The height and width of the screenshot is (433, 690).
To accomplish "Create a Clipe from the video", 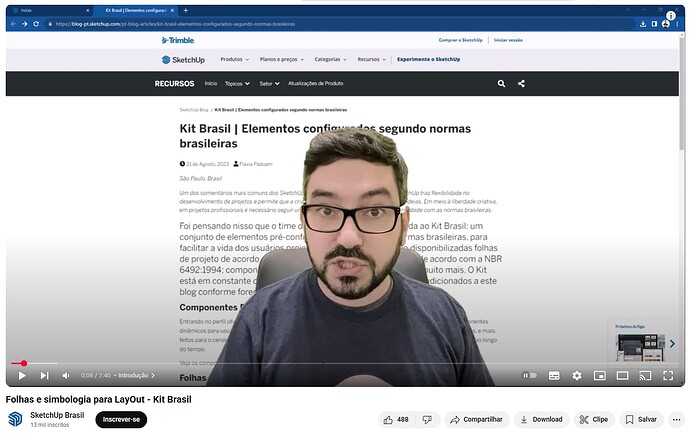I will click(x=594, y=419).
